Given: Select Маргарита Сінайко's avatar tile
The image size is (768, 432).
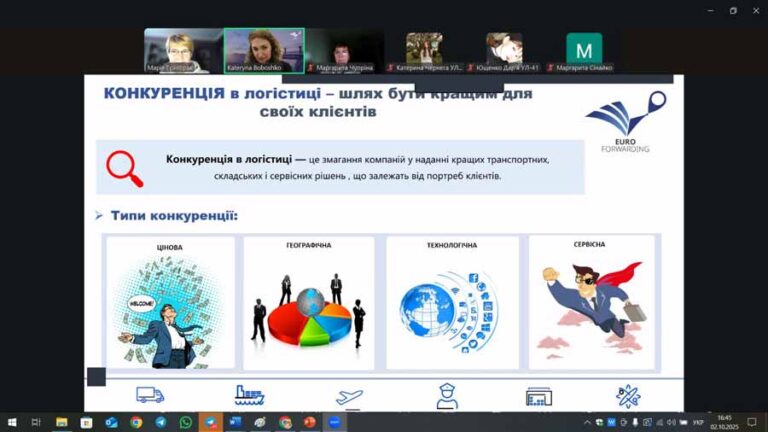Looking at the screenshot, I should [x=584, y=50].
